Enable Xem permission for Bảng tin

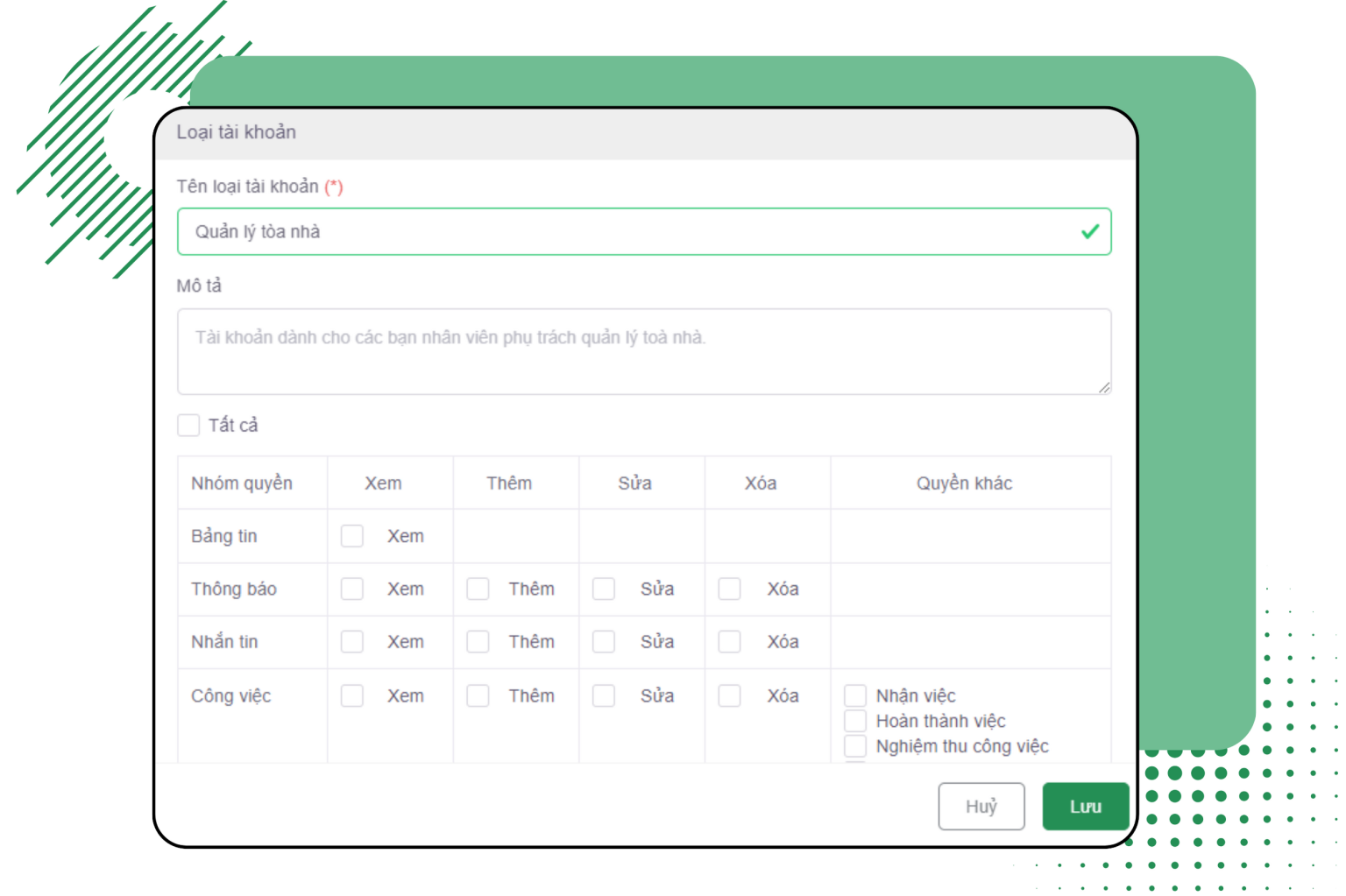352,536
